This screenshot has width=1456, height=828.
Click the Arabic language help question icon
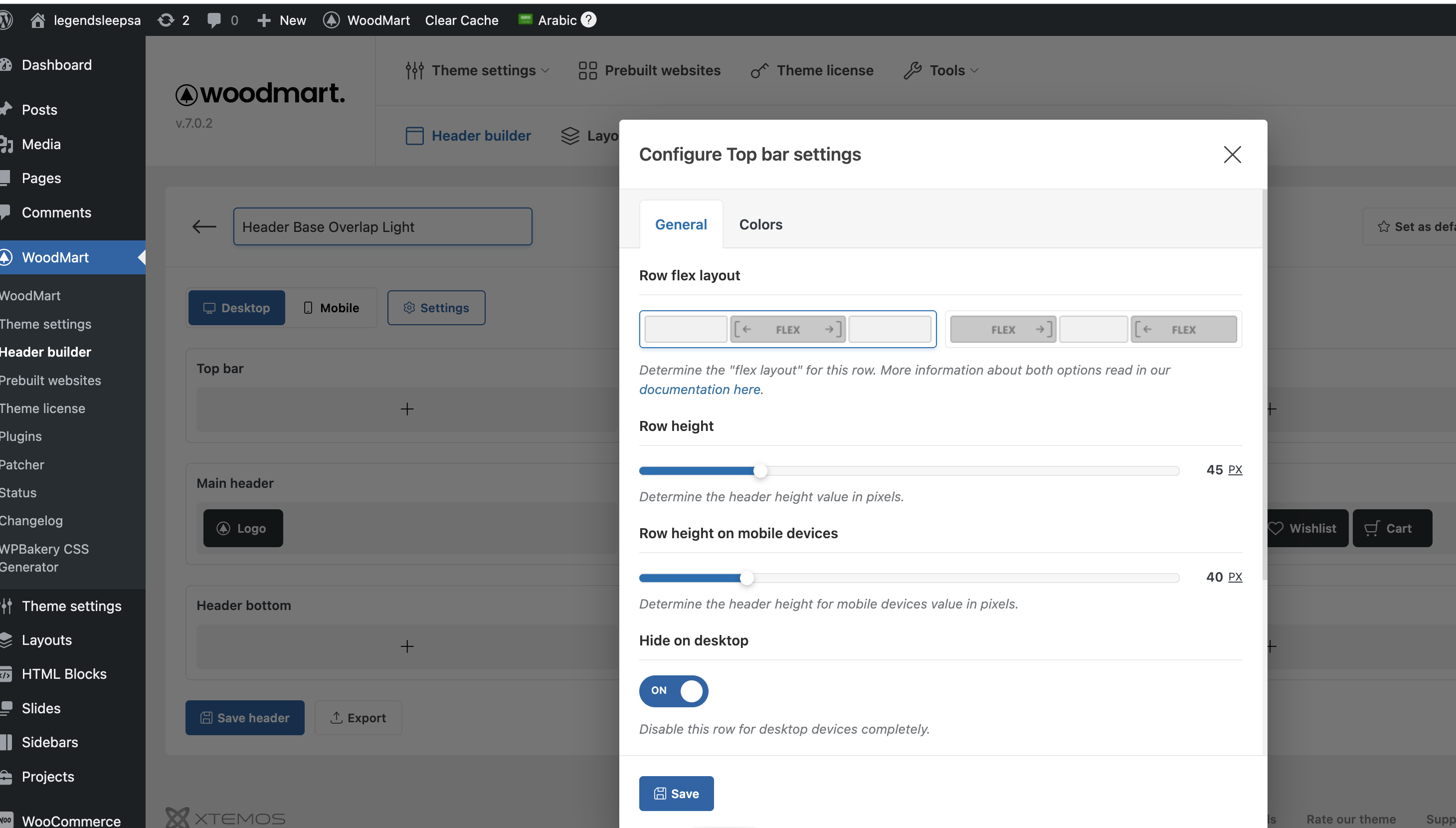(x=589, y=20)
